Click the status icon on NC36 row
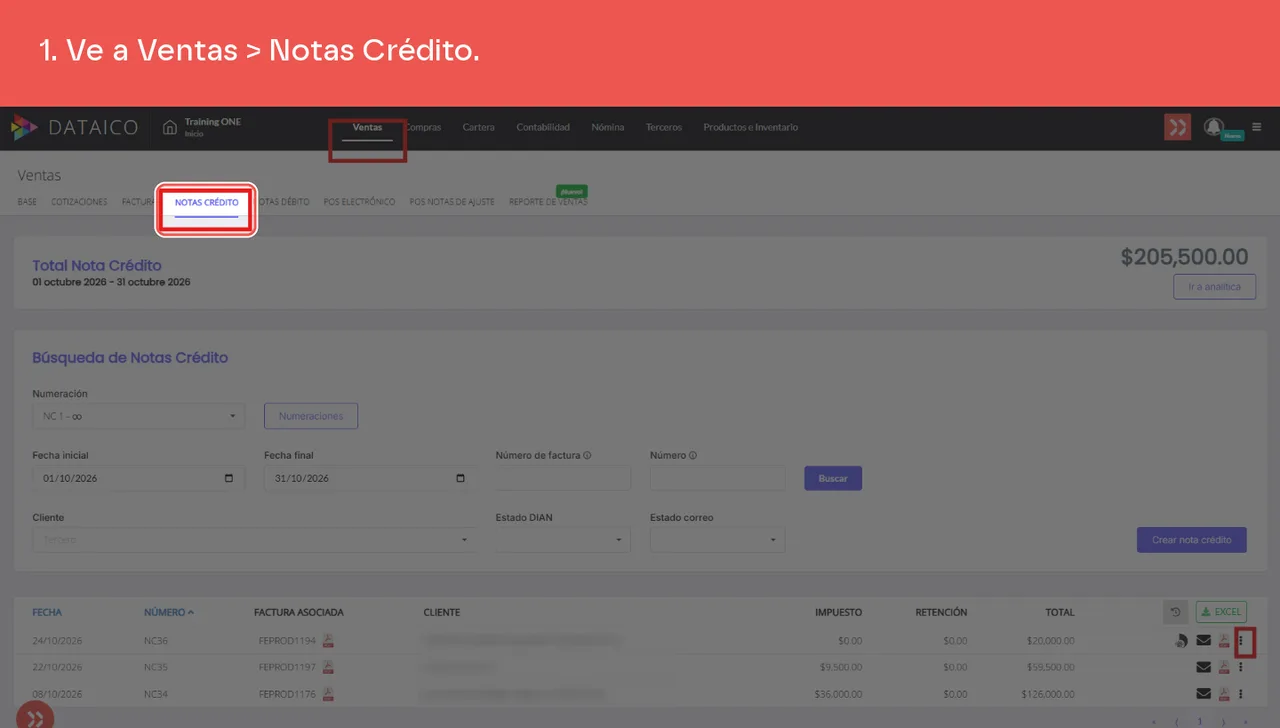 click(x=1182, y=640)
